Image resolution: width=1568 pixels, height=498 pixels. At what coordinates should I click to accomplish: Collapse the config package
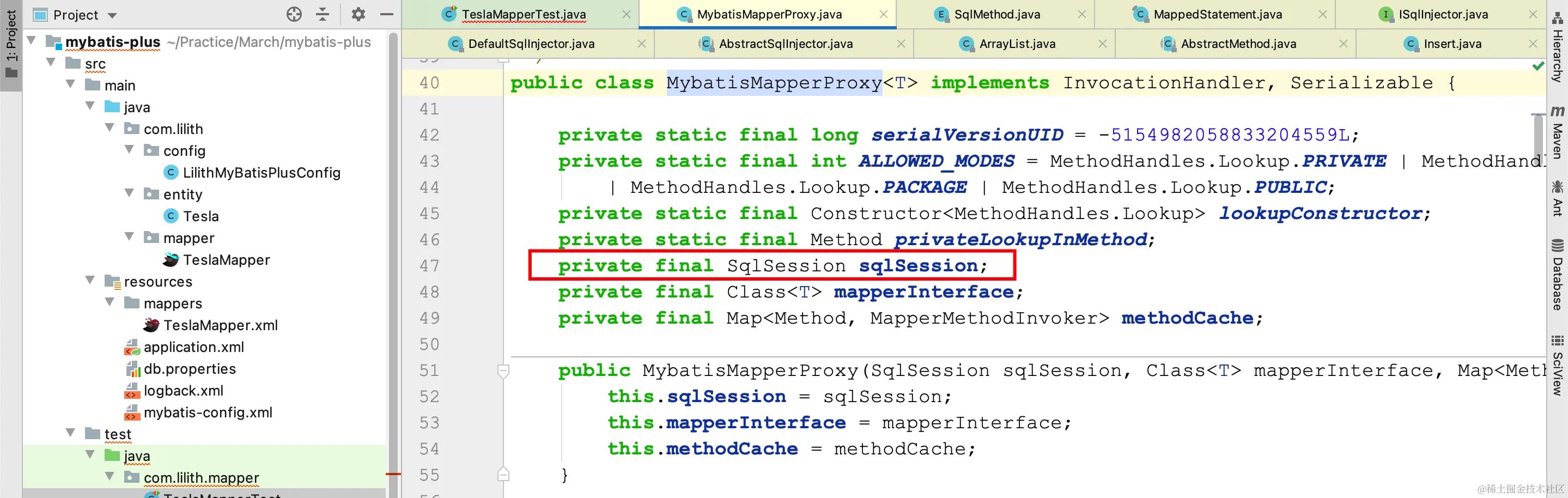pos(129,150)
